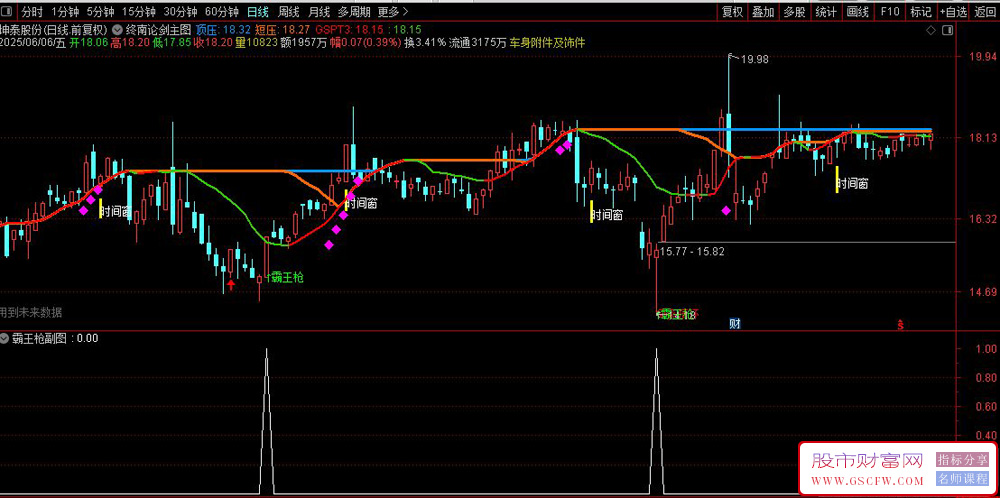Click the red $ marker at chart bottom
The height and width of the screenshot is (498, 1000).
coord(901,325)
